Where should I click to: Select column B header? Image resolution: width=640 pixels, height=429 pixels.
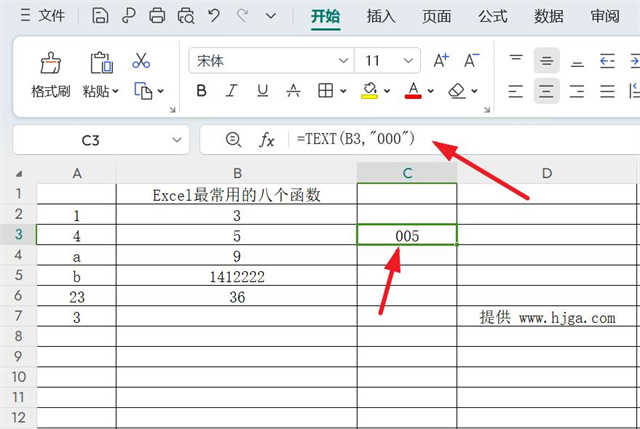point(237,173)
